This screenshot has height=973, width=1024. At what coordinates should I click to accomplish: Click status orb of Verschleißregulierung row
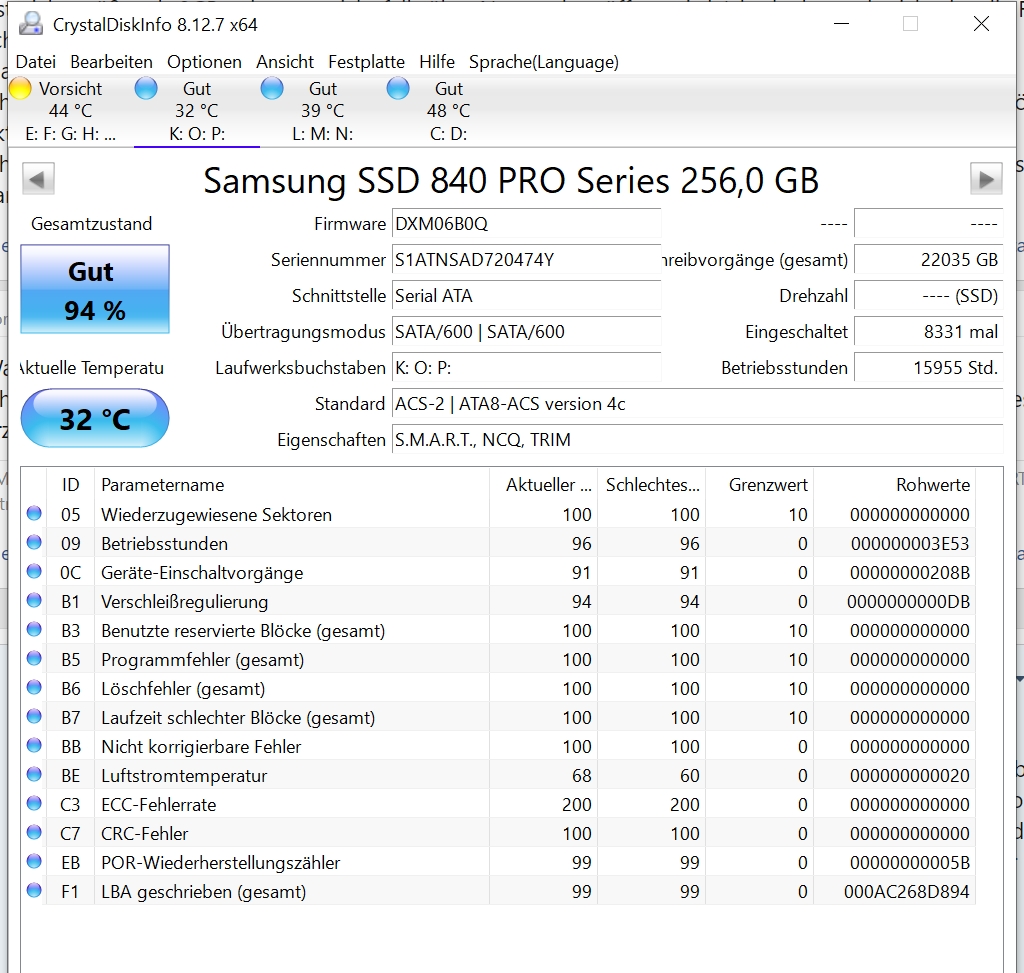click(x=34, y=601)
